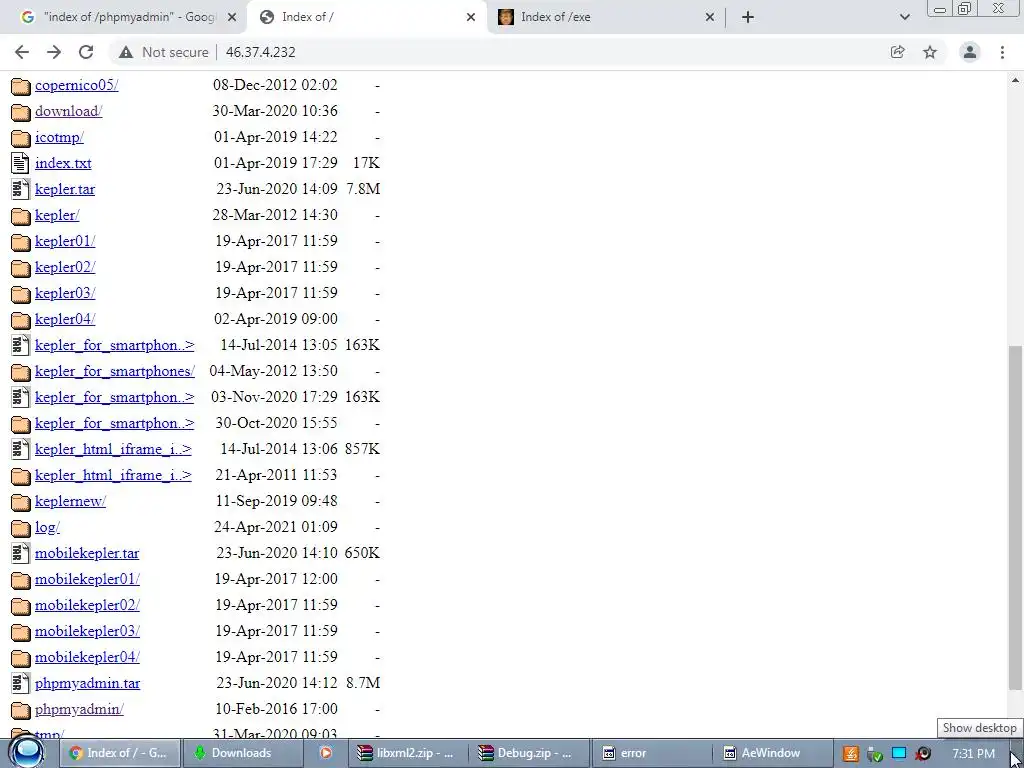This screenshot has width=1024, height=768.
Task: Click the folder icon beside download/
Action: coord(20,112)
